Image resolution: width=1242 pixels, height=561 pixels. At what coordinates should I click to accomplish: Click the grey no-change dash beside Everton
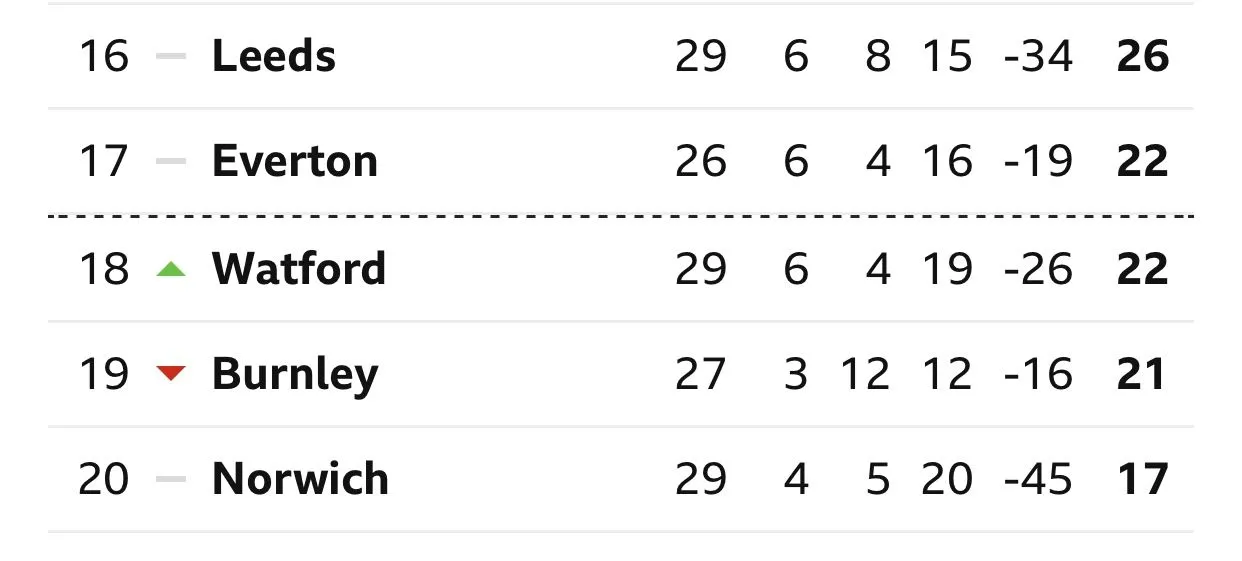172,162
